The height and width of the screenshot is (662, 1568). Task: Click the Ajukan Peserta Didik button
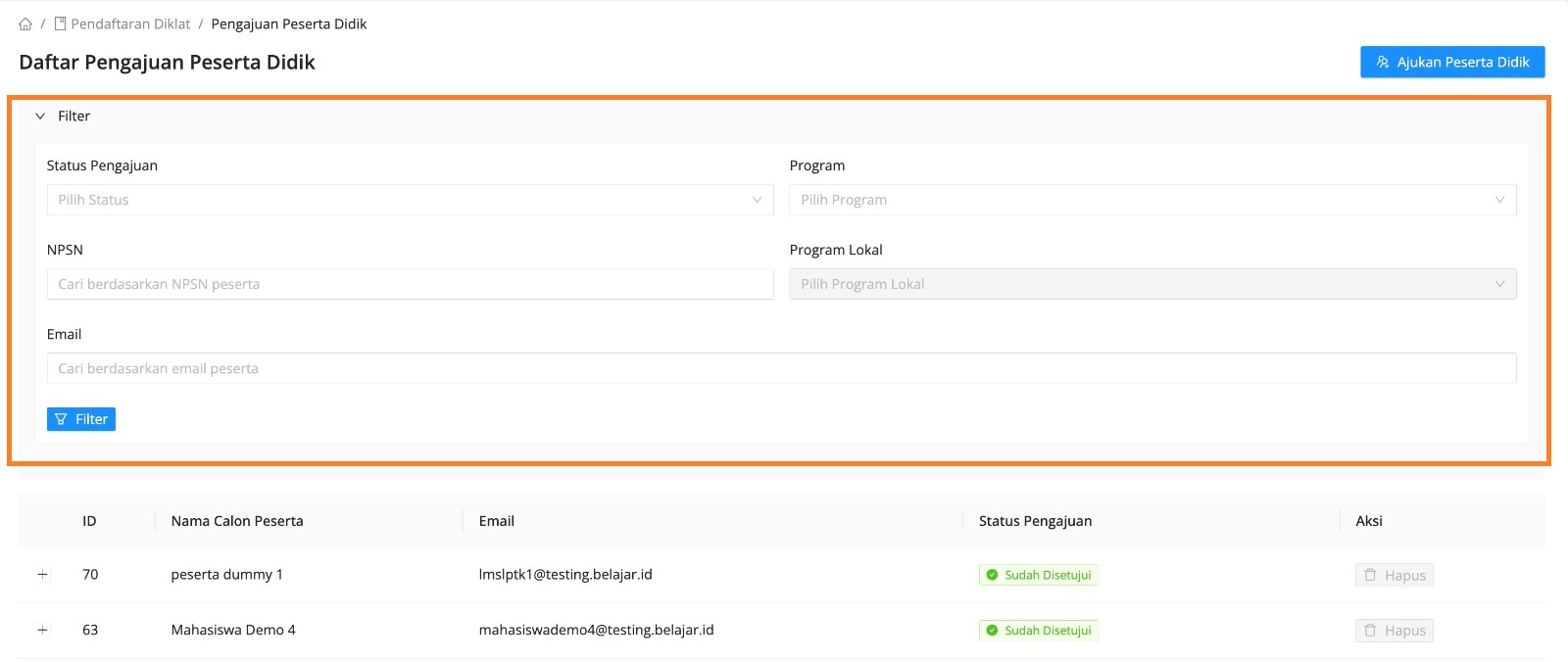pos(1451,62)
